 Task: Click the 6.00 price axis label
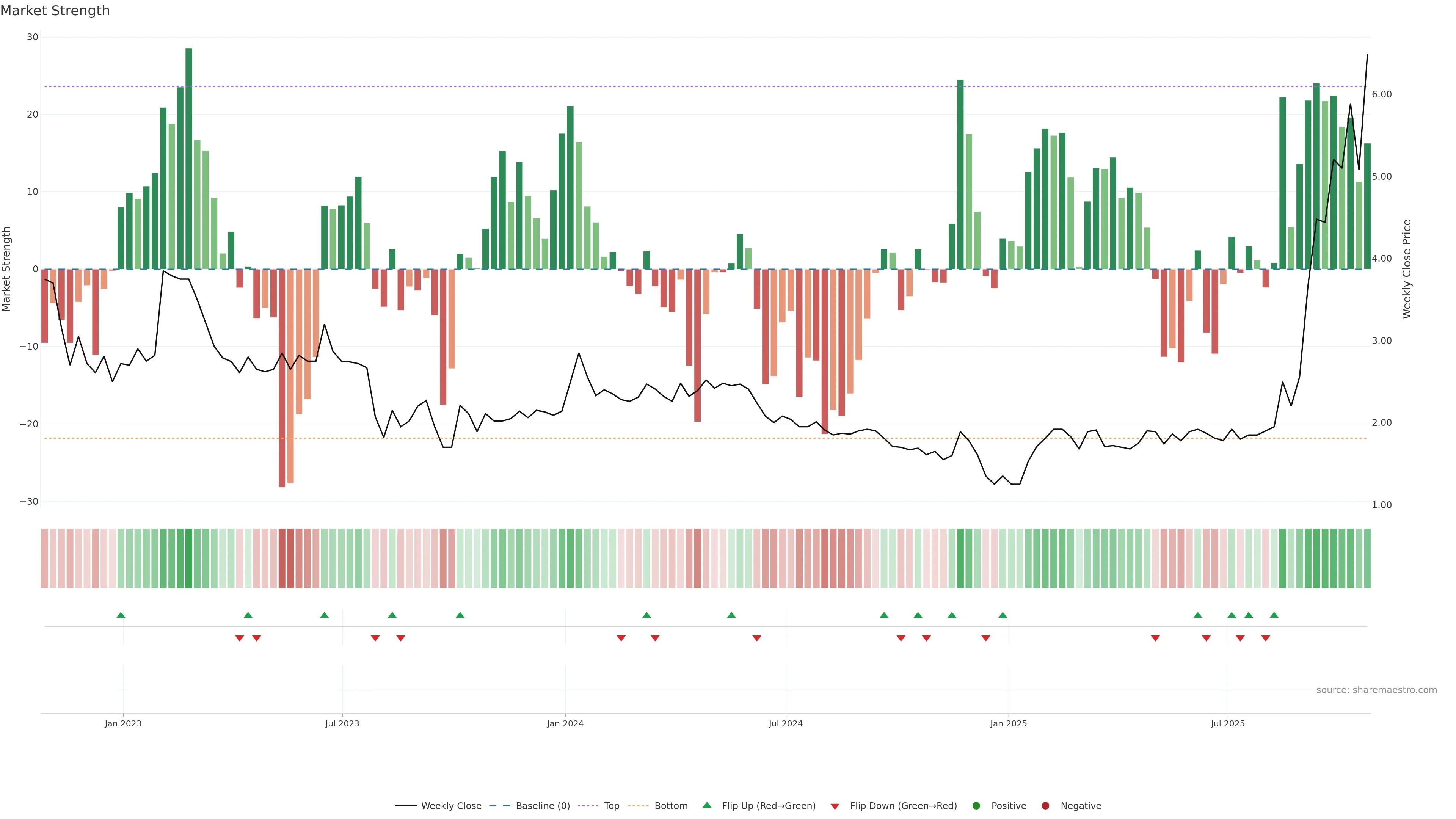click(1381, 94)
